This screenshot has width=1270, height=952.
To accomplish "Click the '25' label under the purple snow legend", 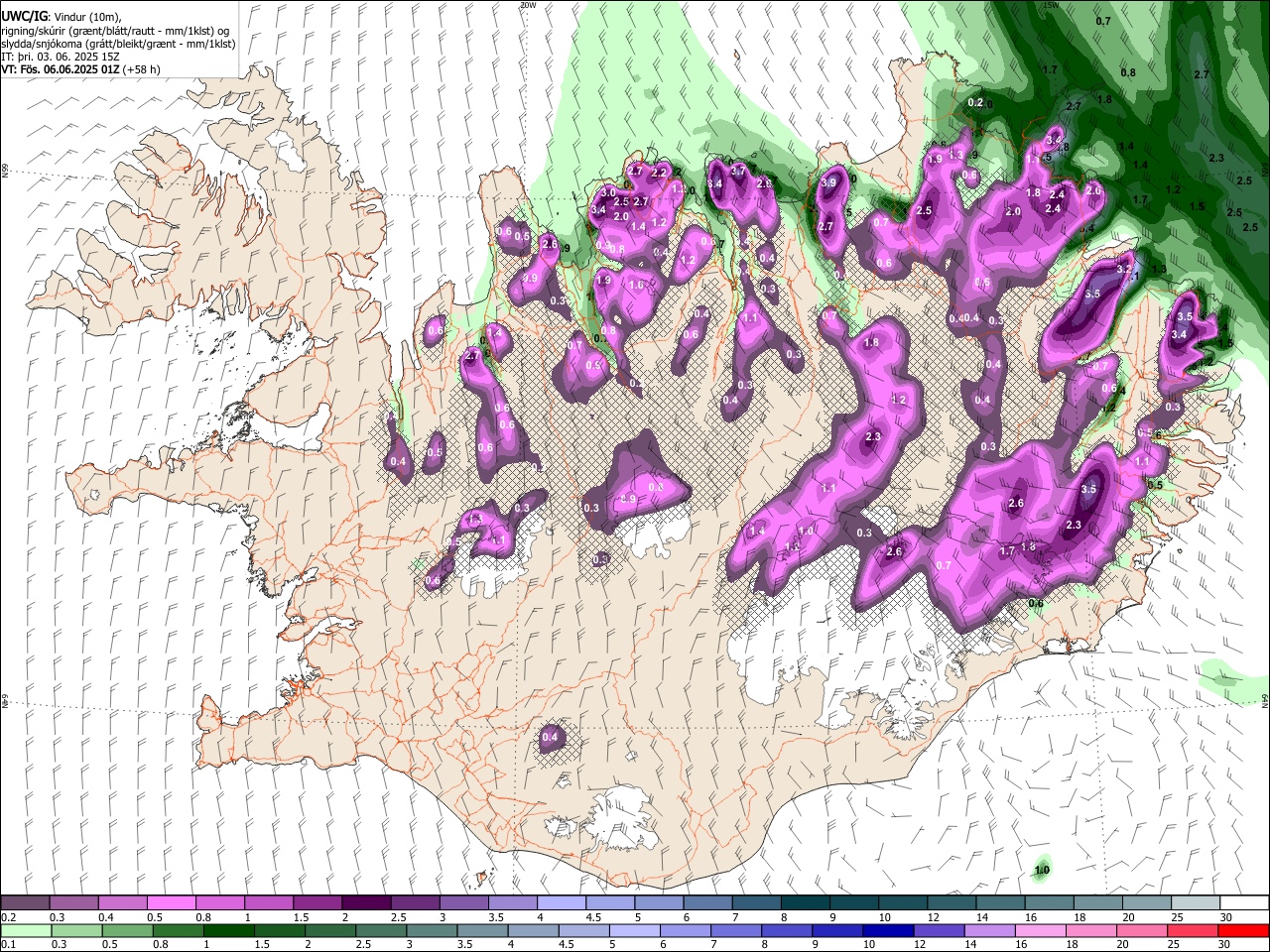I will point(1176,917).
